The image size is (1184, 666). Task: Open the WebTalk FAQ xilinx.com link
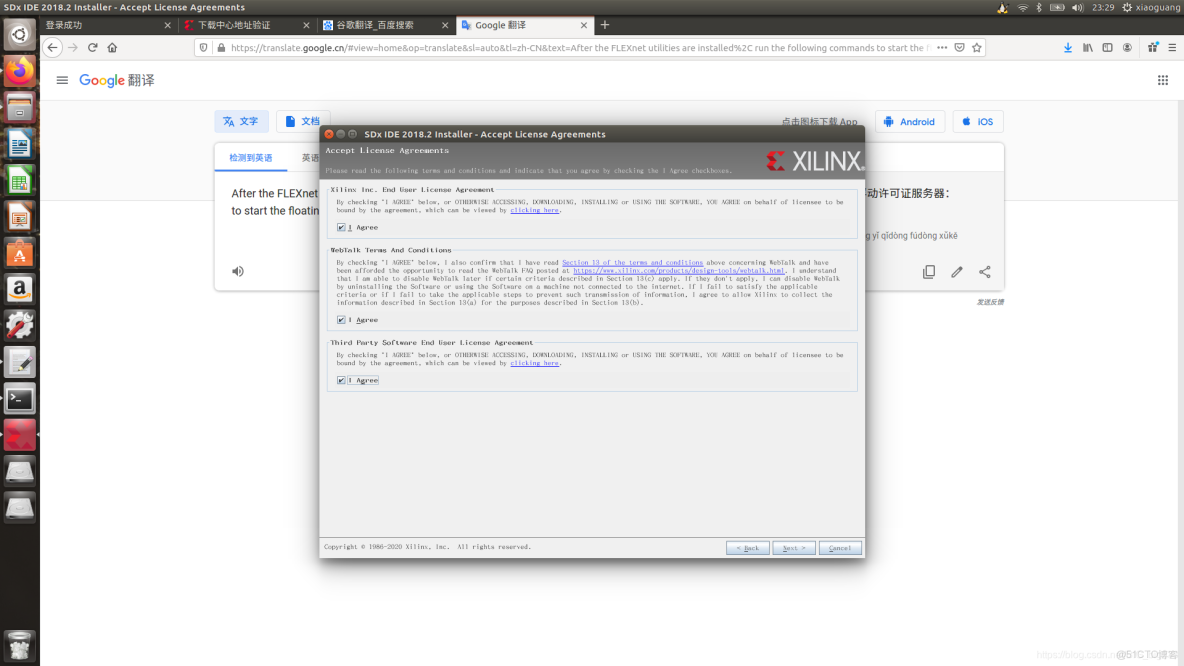pyautogui.click(x=678, y=271)
